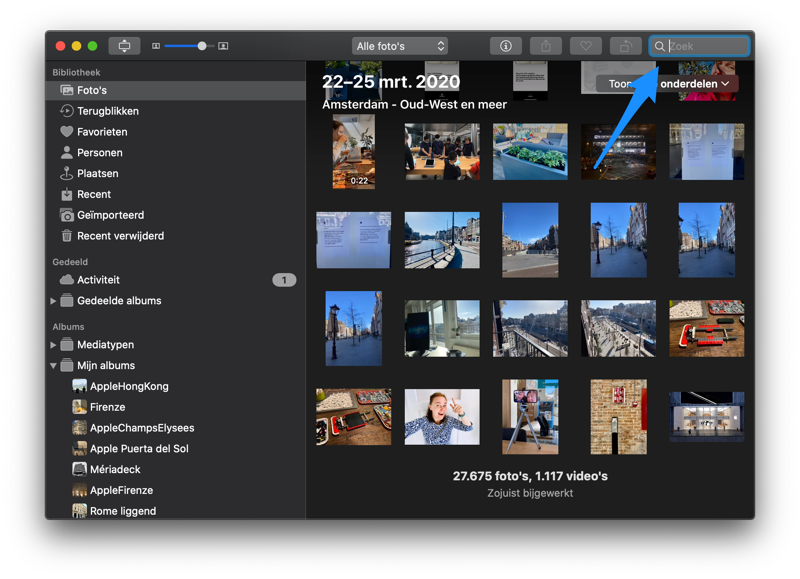The width and height of the screenshot is (800, 579).
Task: Click the Activiteit badge showing 1
Action: 284,280
